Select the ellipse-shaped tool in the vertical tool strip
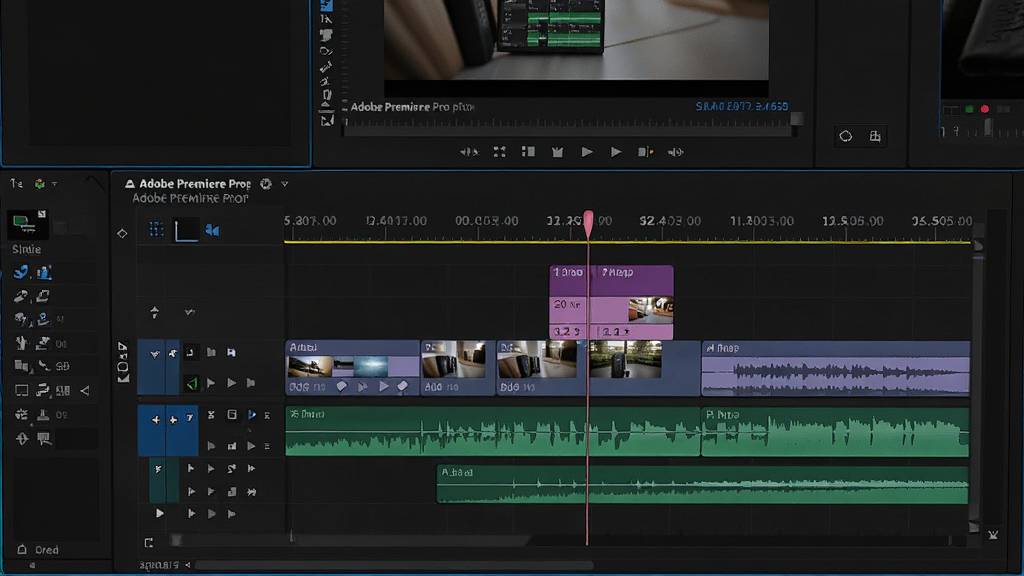Viewport: 1024px width, 576px height. pos(326,51)
